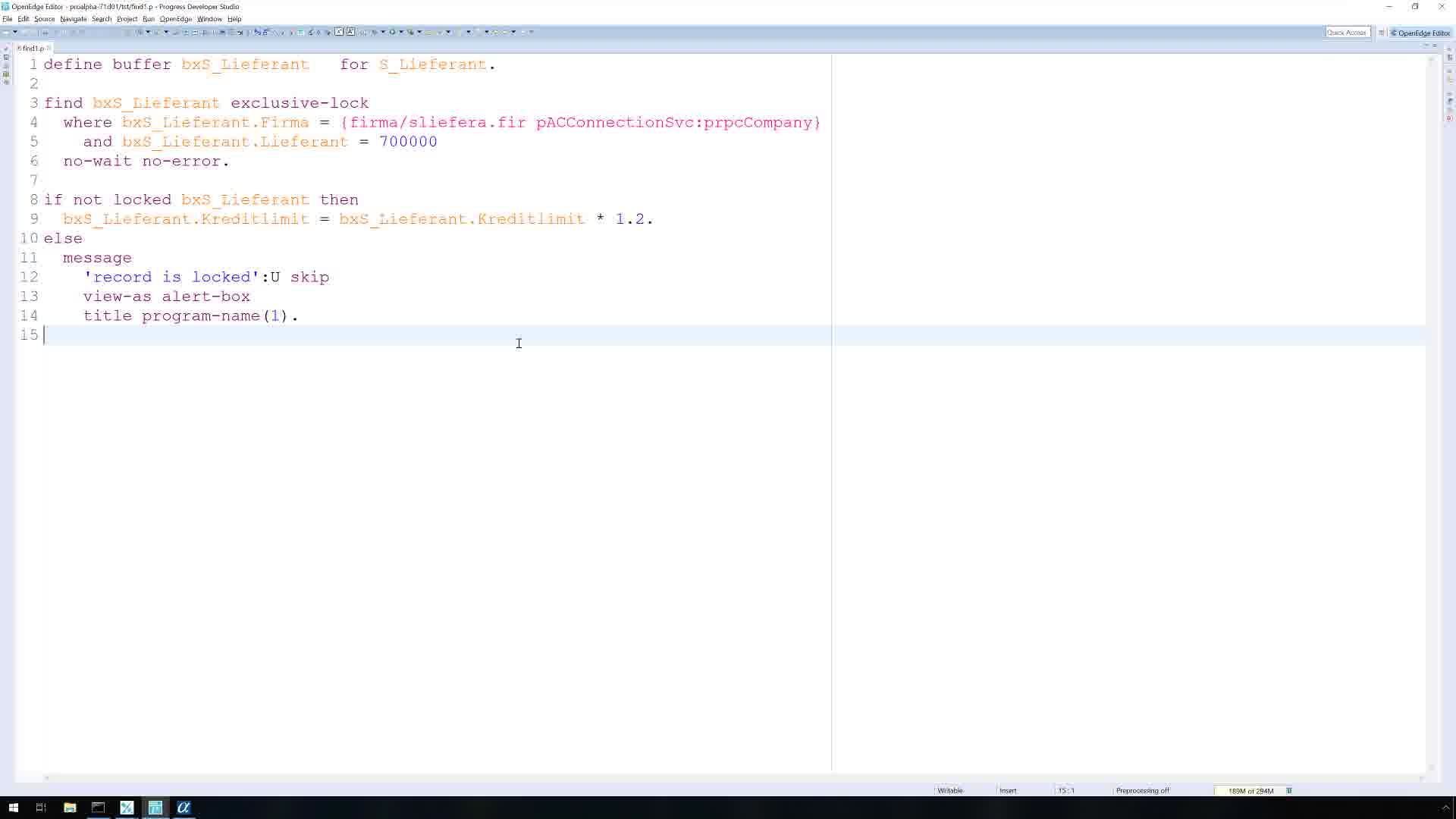1456x819 pixels.
Task: Click the Insert mode status indicator
Action: [x=1008, y=790]
